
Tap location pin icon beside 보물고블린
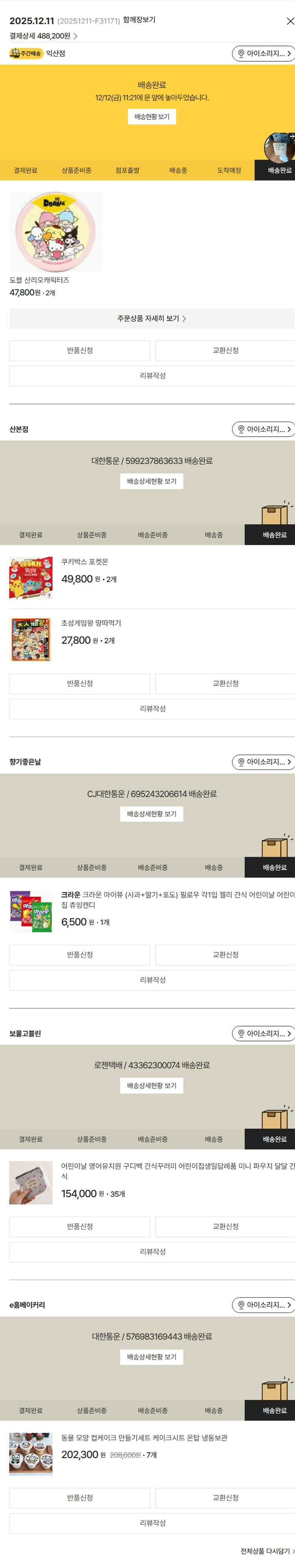(242, 1034)
